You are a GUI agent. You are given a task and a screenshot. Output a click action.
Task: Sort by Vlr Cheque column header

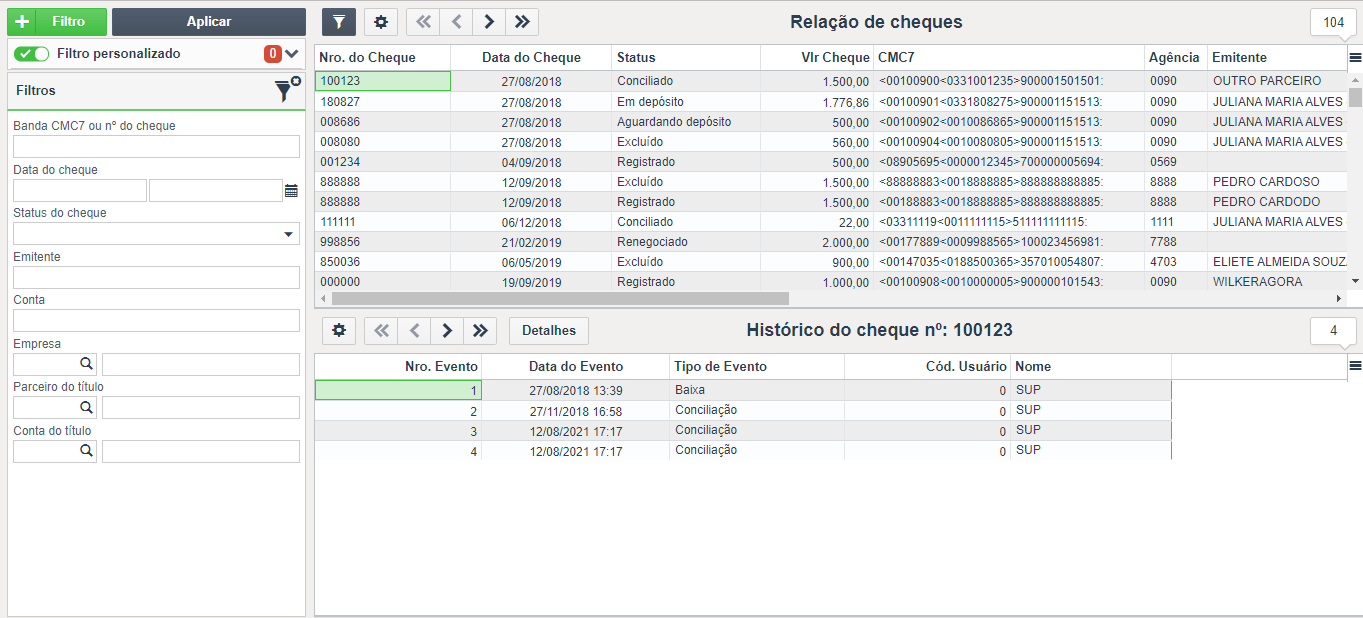pyautogui.click(x=817, y=58)
